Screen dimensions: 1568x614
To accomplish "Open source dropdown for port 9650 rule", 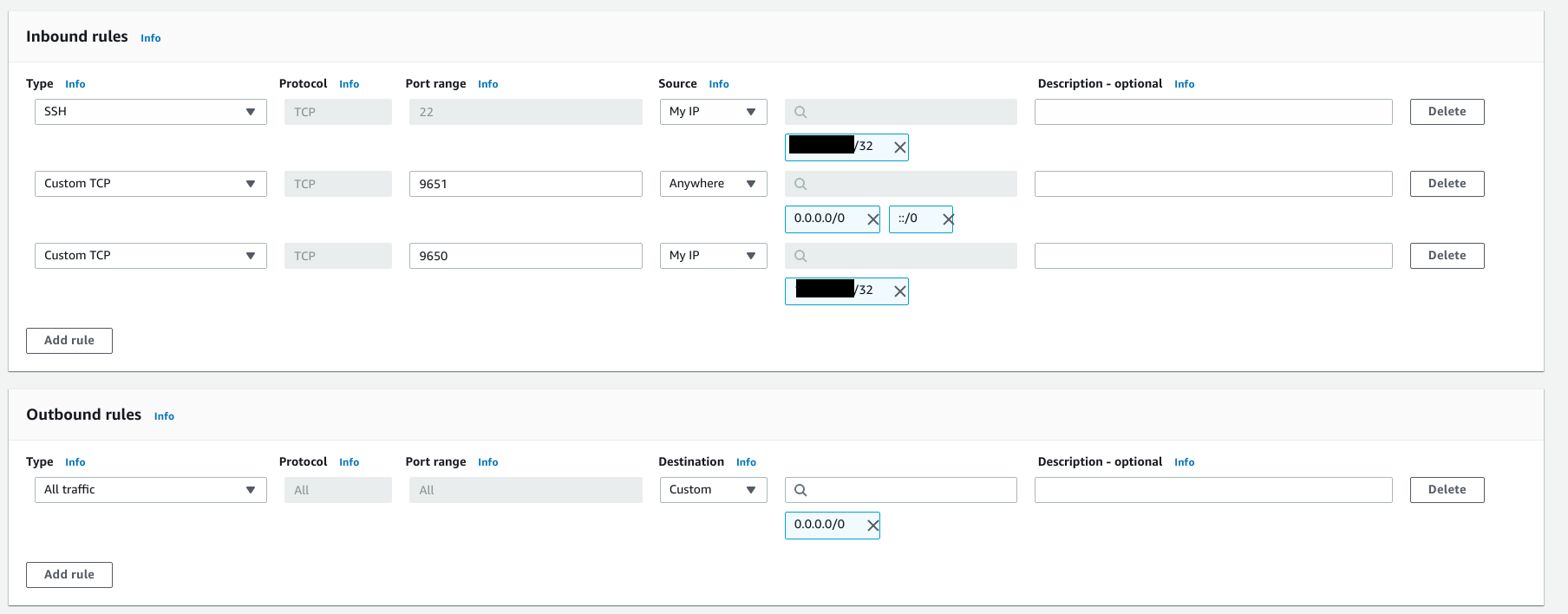I will 712,256.
